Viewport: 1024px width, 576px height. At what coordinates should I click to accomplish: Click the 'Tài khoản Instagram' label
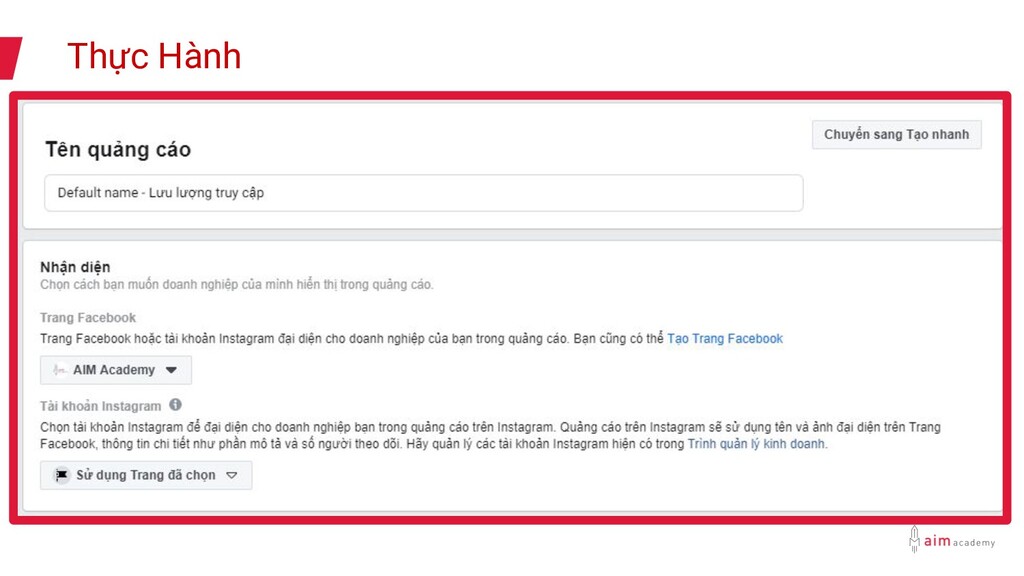coord(100,406)
